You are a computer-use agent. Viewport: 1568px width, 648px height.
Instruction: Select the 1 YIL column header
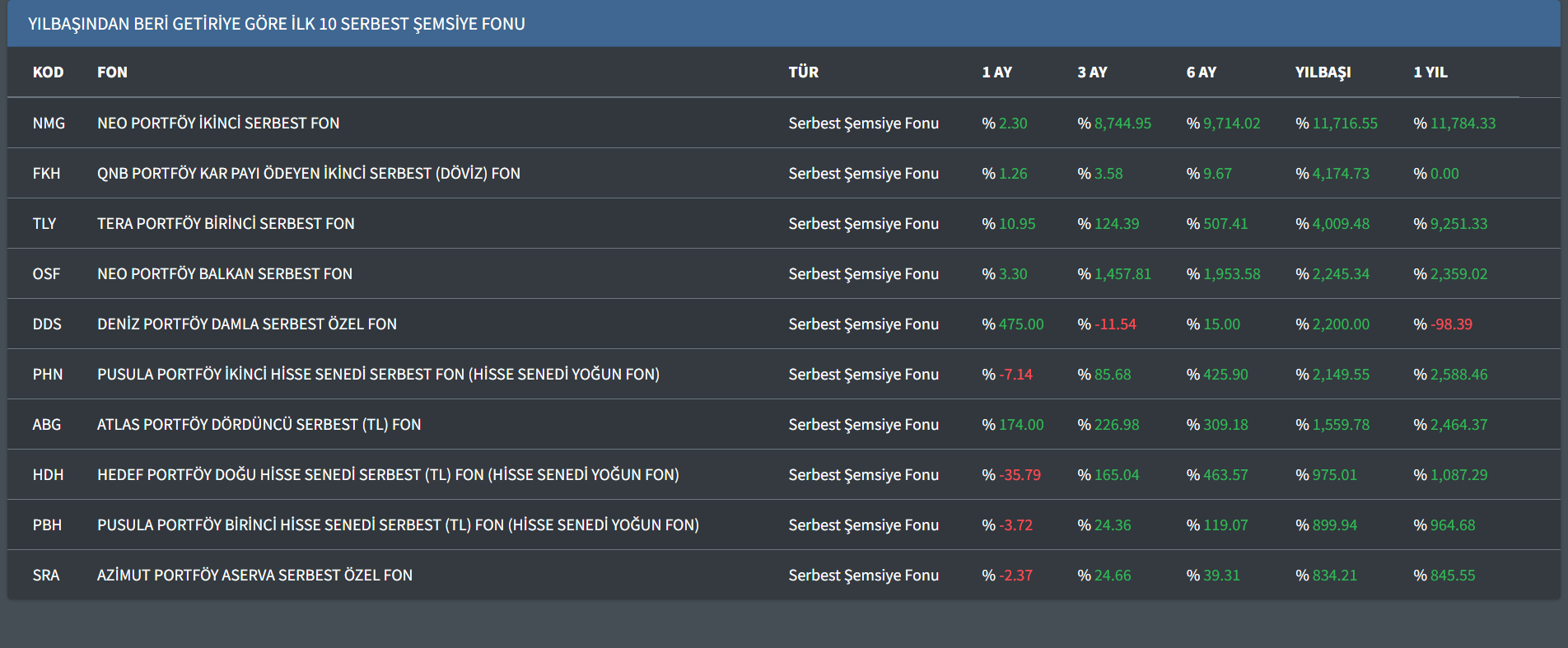pos(1430,72)
